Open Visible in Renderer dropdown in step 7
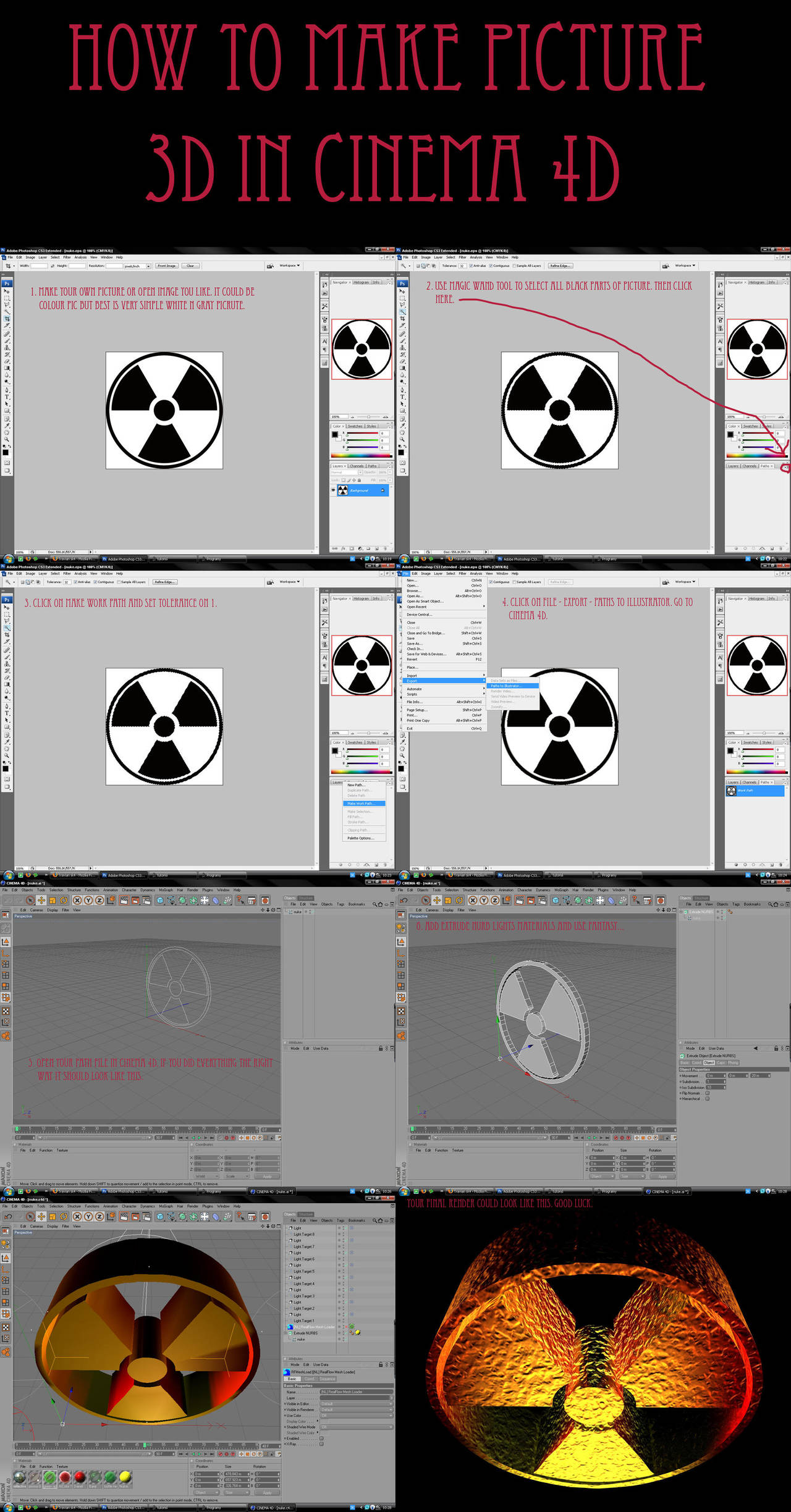This screenshot has height=1512, width=791. [x=356, y=1409]
